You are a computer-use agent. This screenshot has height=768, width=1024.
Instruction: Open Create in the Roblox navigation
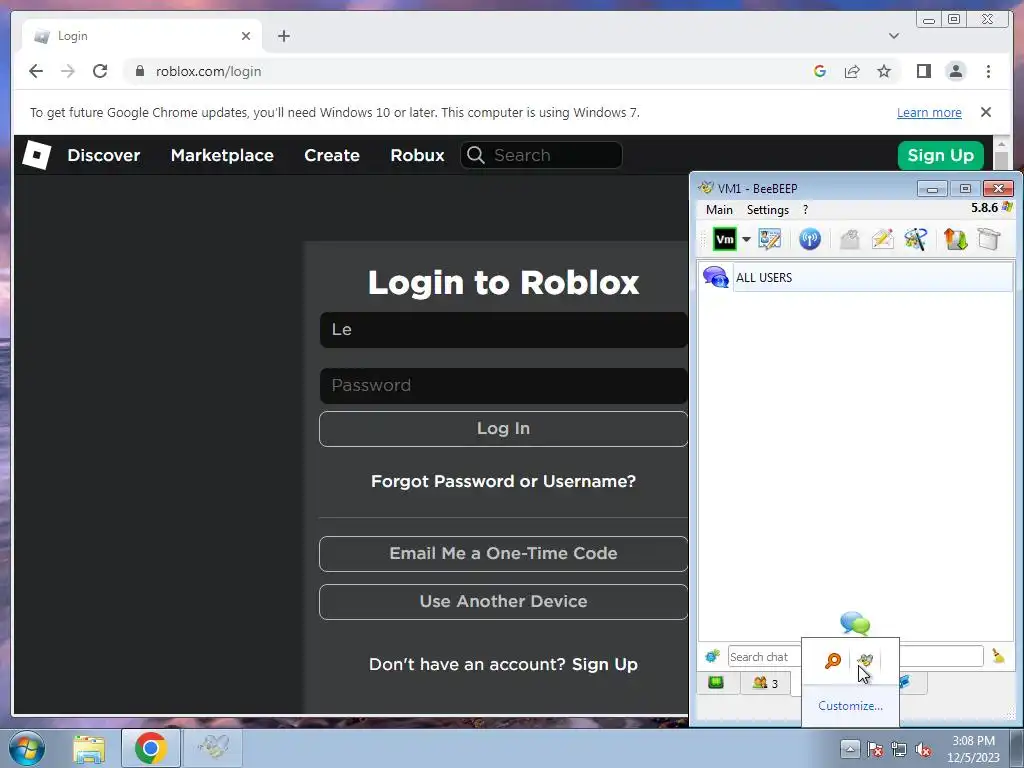click(332, 155)
